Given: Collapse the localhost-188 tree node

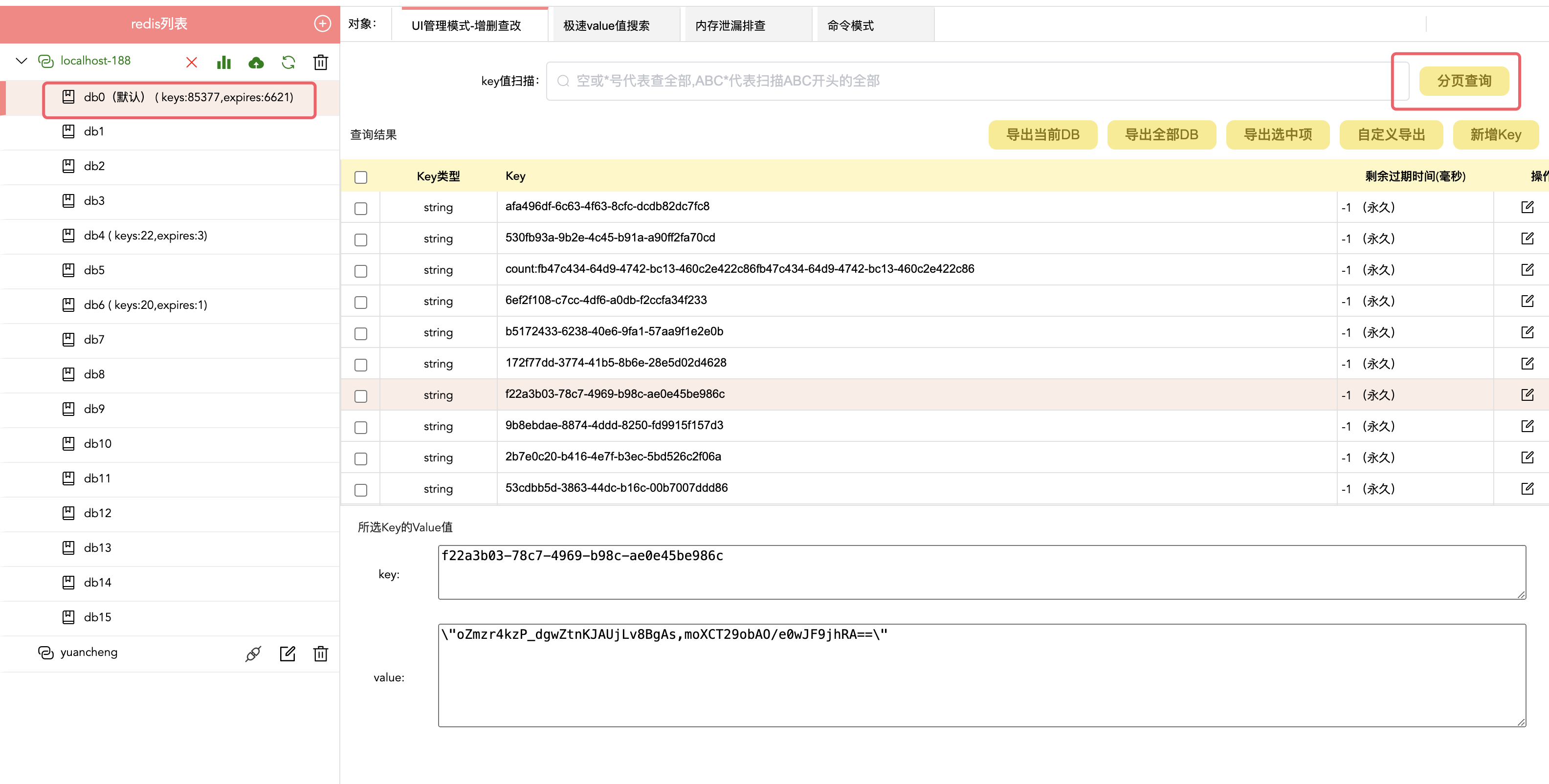Looking at the screenshot, I should [x=22, y=61].
